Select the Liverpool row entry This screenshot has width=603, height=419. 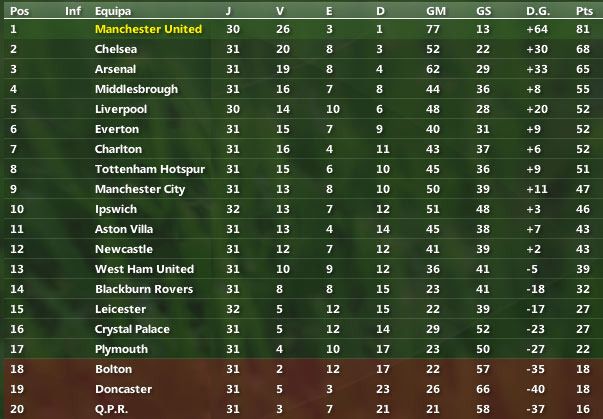coord(119,109)
